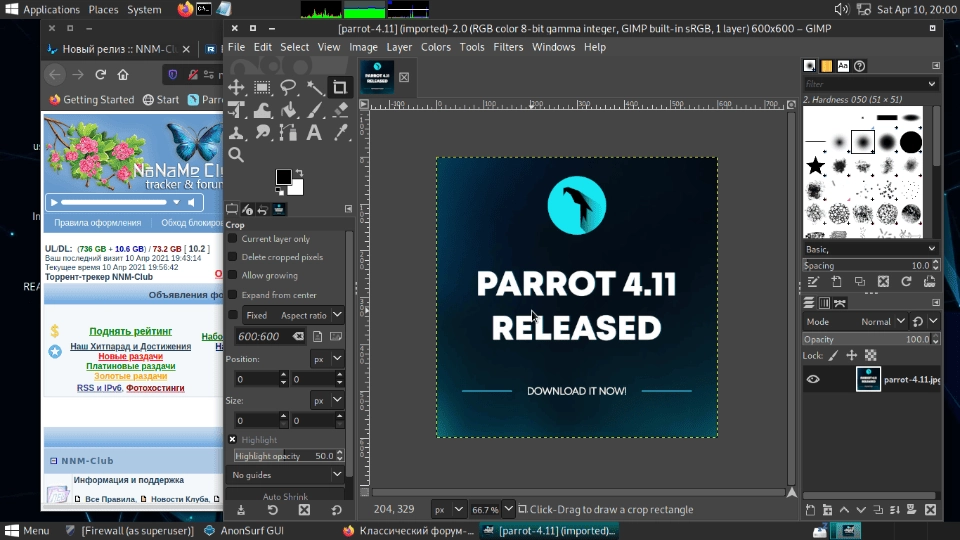This screenshot has height=540, width=960.
Task: Create a new layer in Layers panel
Action: coord(810,510)
